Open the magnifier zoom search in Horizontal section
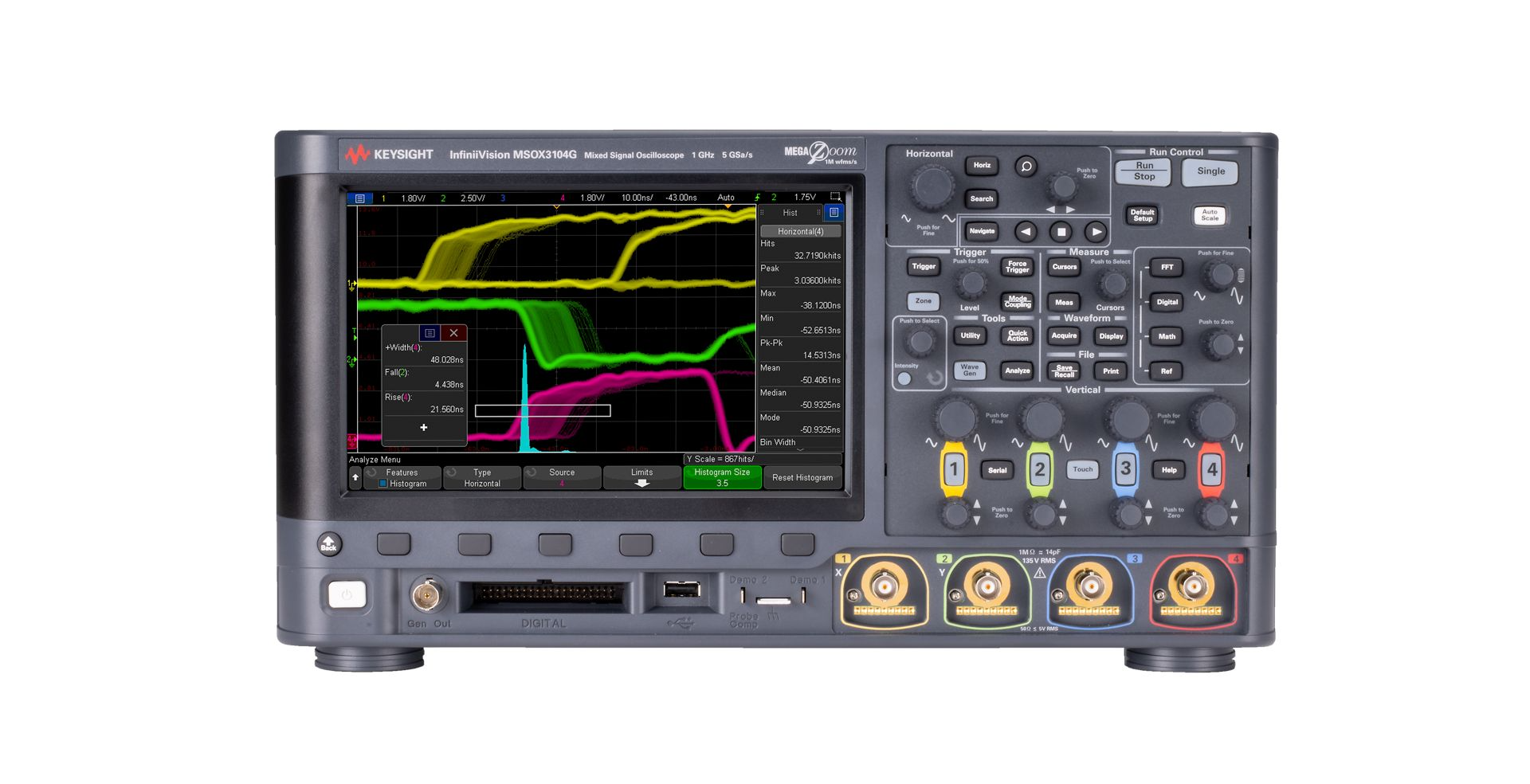 pos(1025,167)
